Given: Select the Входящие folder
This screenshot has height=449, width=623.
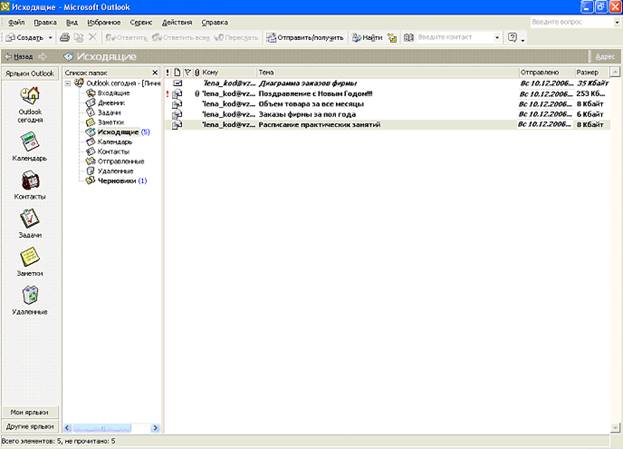Looking at the screenshot, I should tap(113, 93).
